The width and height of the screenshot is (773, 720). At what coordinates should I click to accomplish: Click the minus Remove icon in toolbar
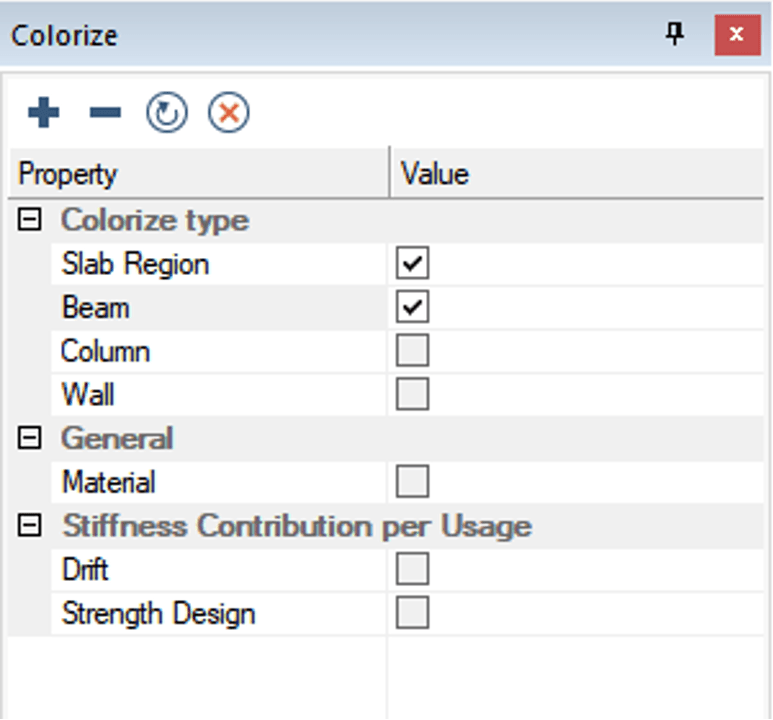(x=105, y=113)
